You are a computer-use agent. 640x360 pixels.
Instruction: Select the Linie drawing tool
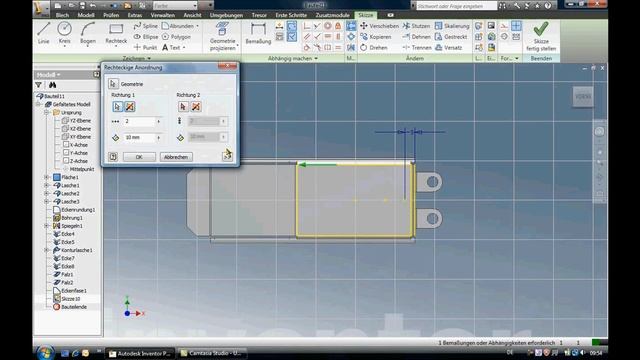[44, 33]
